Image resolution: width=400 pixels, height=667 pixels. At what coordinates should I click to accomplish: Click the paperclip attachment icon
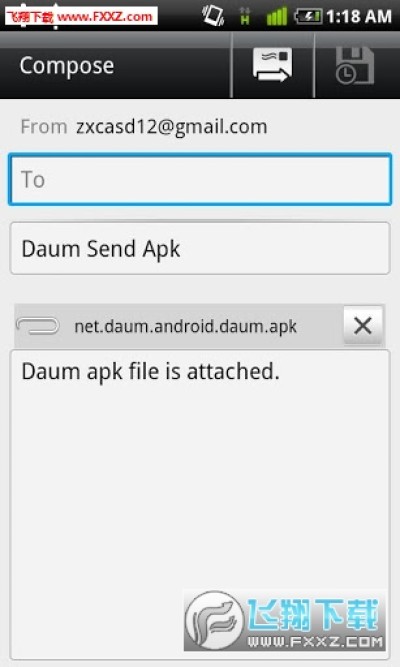(37, 326)
